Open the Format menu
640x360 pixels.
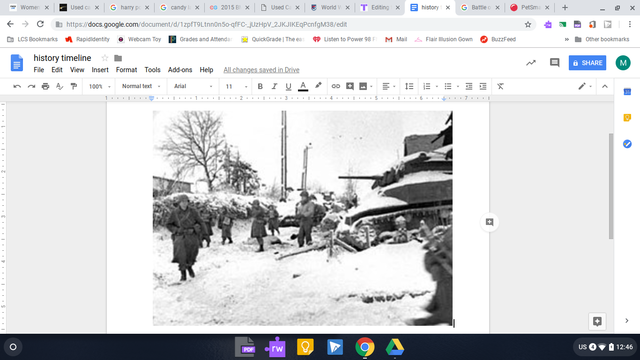point(127,70)
